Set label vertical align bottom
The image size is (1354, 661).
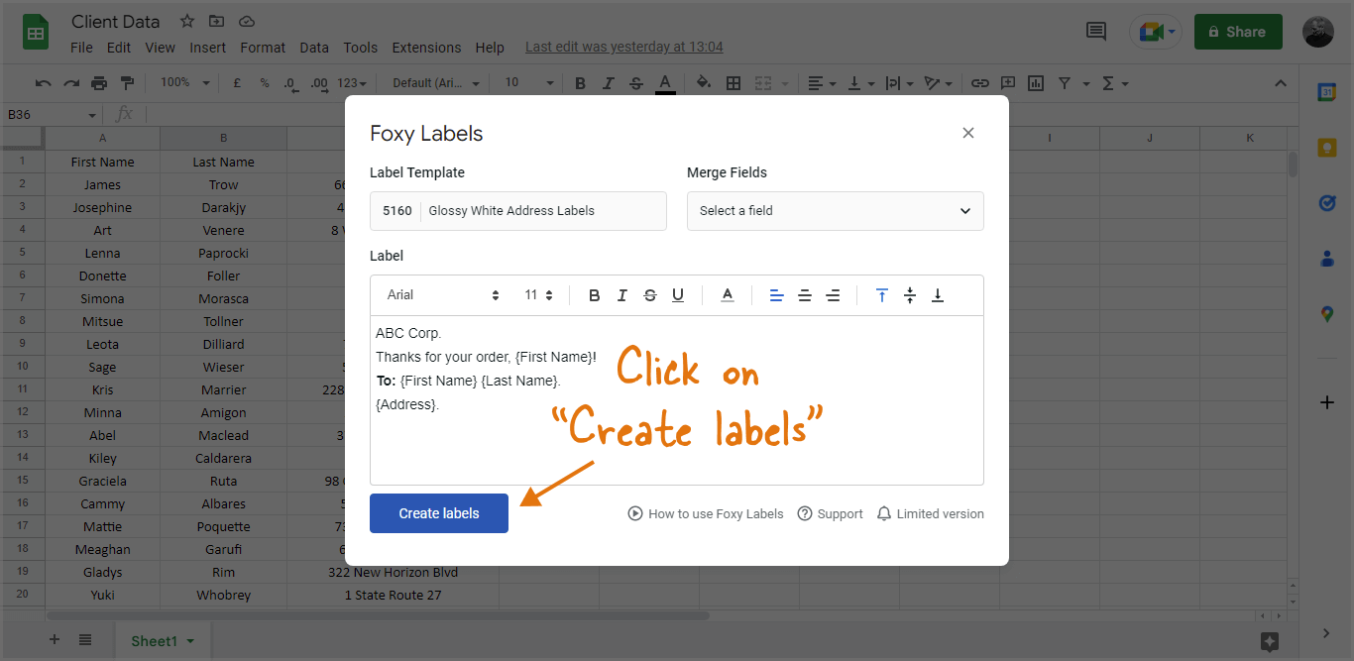click(938, 295)
